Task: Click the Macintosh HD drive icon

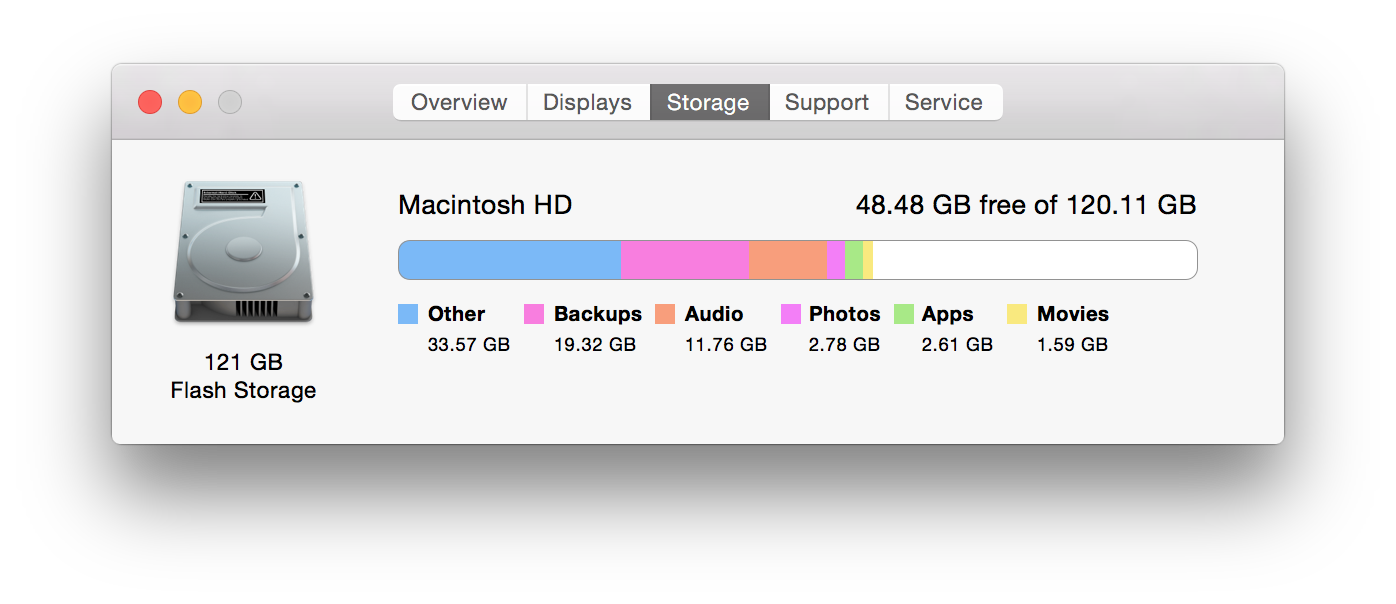Action: 243,252
